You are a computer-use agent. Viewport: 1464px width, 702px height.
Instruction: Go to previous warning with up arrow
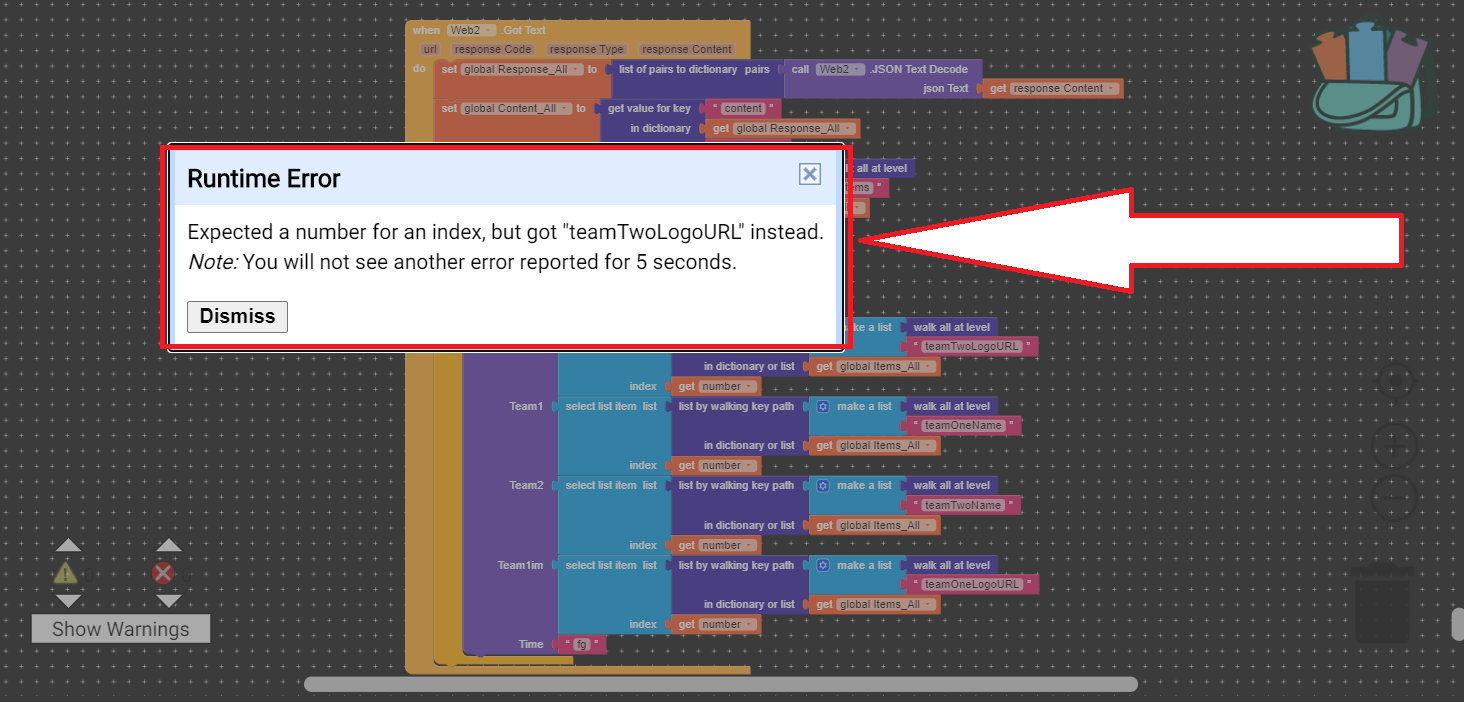(x=67, y=545)
